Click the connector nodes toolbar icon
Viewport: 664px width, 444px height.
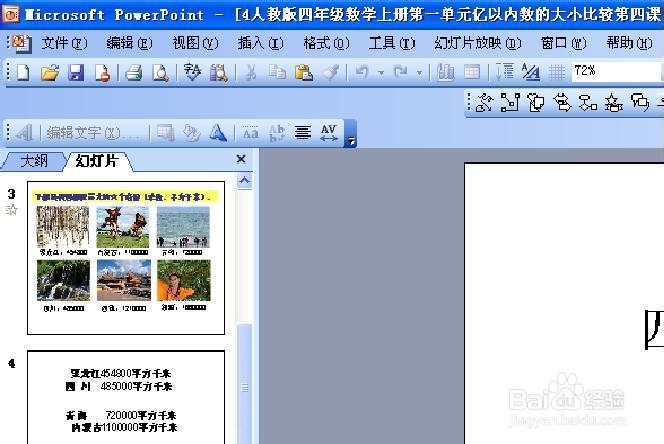click(510, 103)
